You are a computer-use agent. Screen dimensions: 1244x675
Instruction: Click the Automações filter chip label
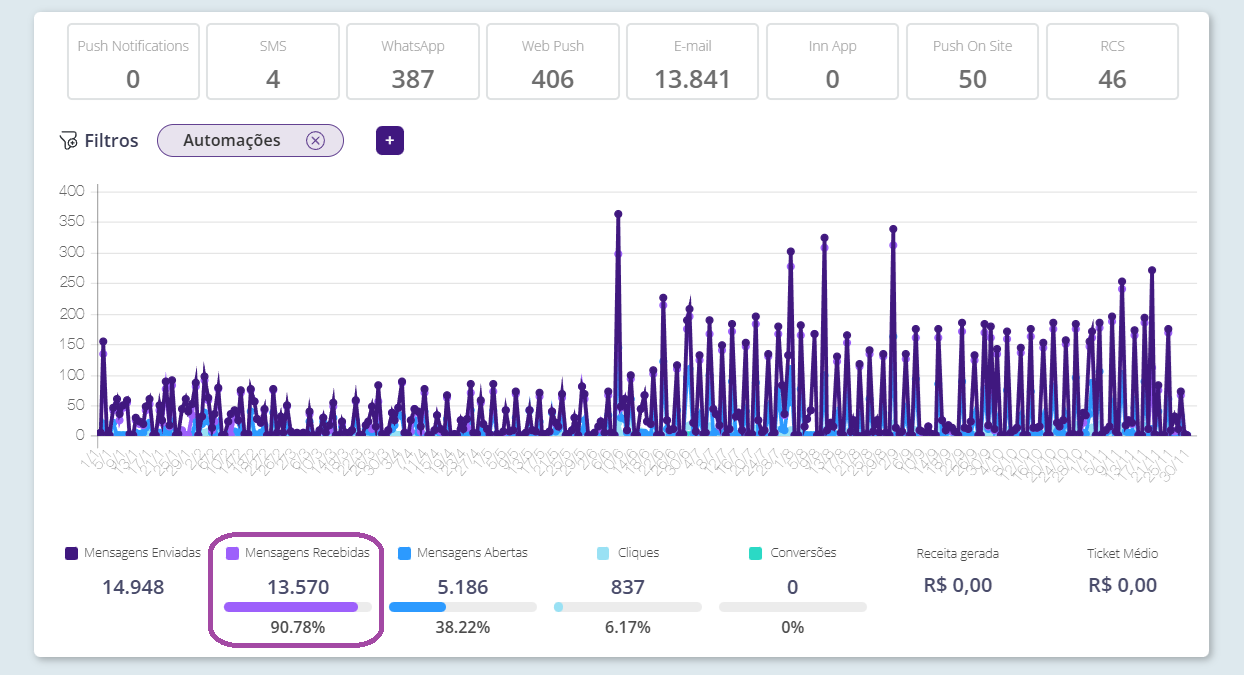pyautogui.click(x=232, y=141)
